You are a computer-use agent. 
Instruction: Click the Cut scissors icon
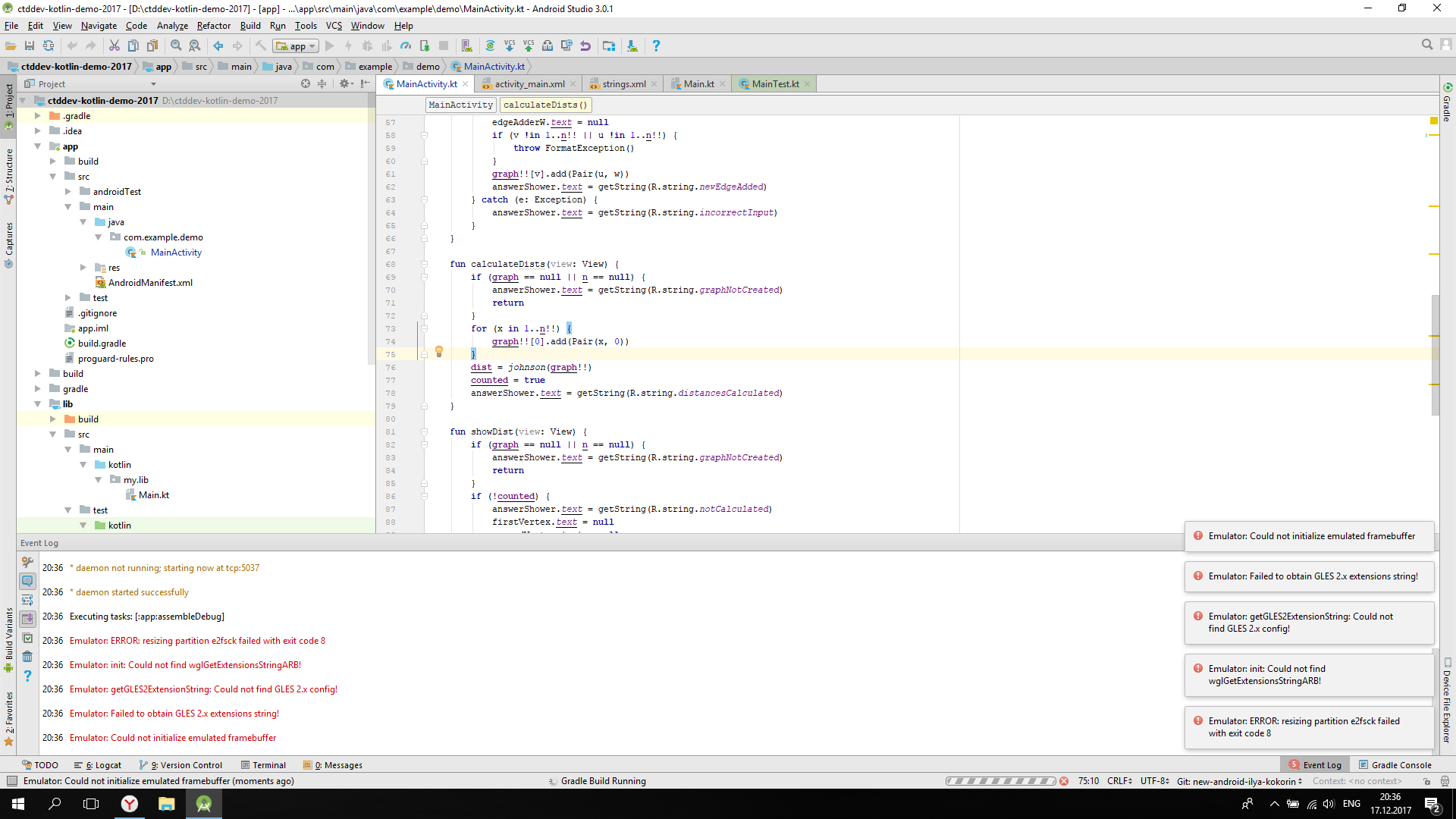point(115,46)
